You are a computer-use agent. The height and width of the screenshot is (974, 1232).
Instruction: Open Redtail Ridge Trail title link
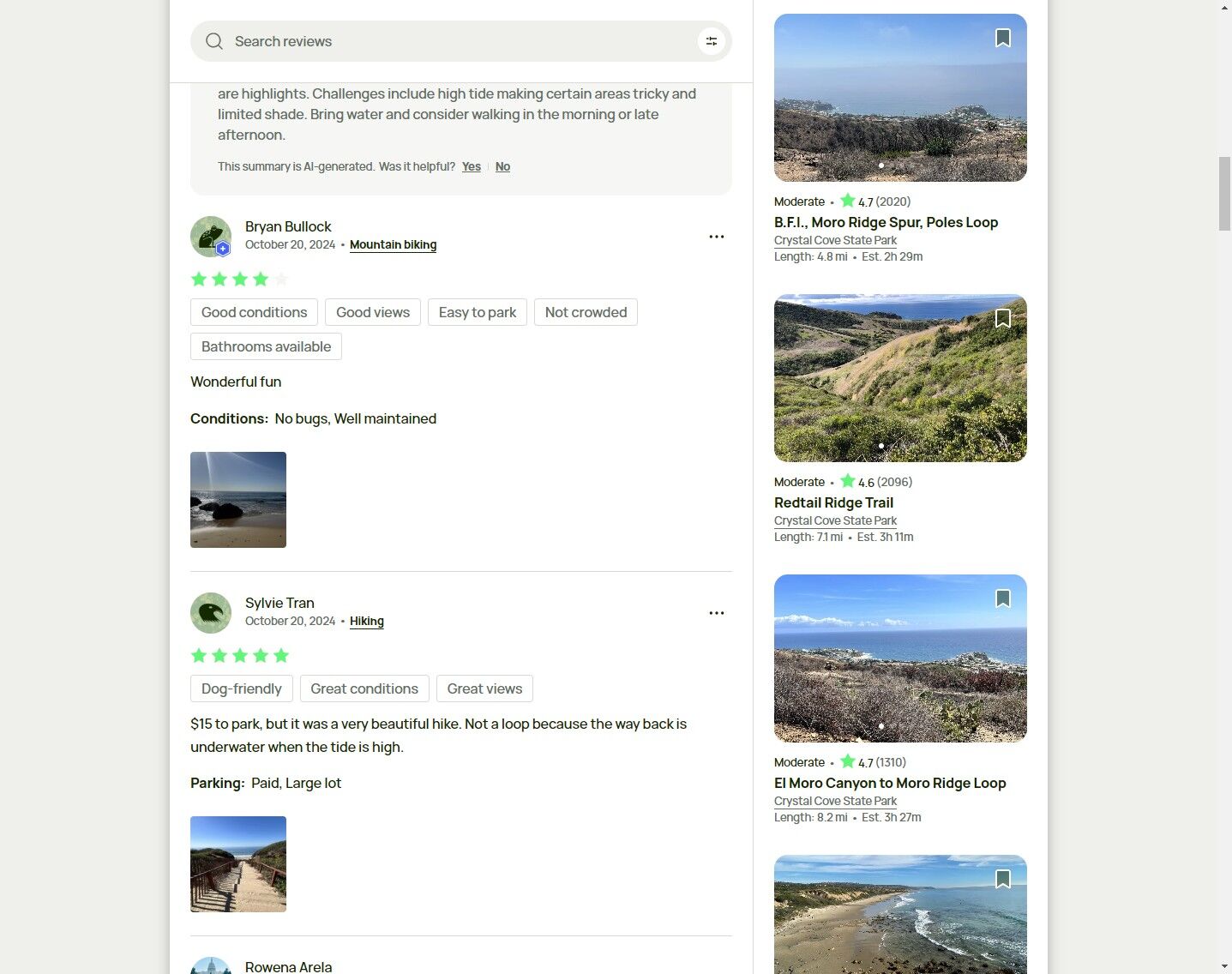833,502
